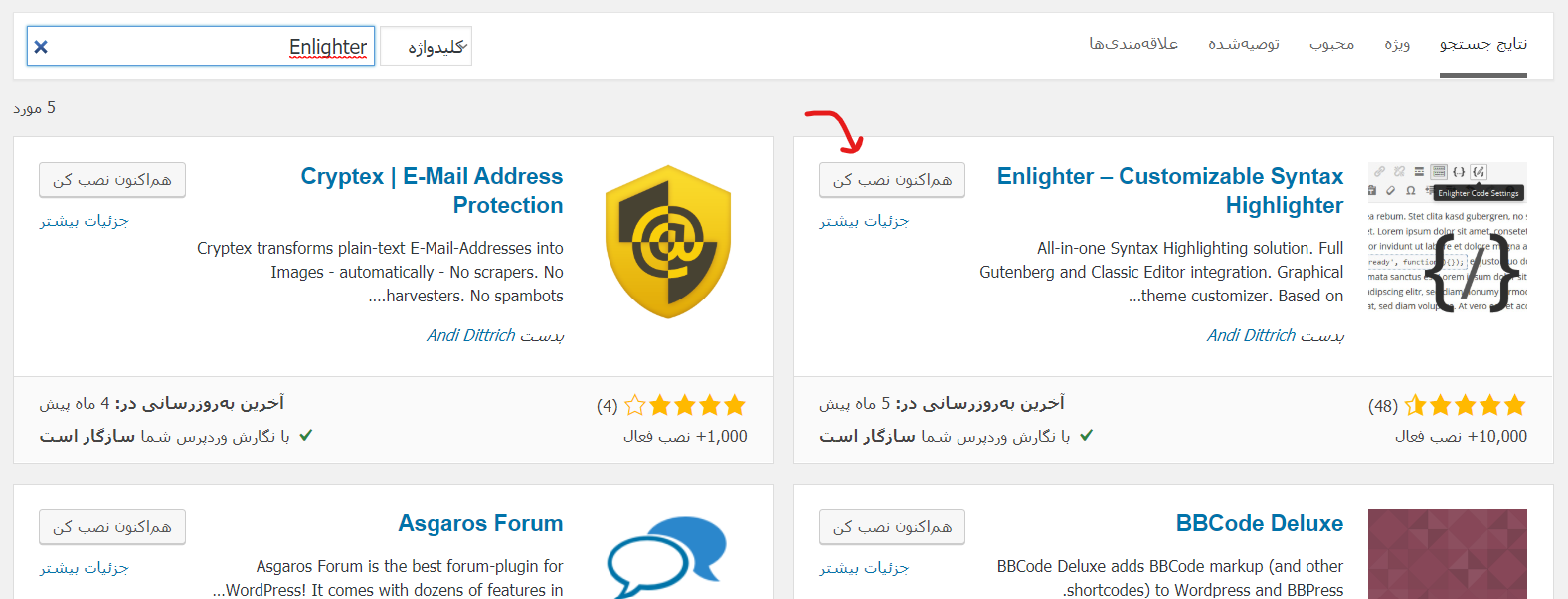Open the کلیدواژه search filter dropdown
1568x599 pixels.
point(426,45)
